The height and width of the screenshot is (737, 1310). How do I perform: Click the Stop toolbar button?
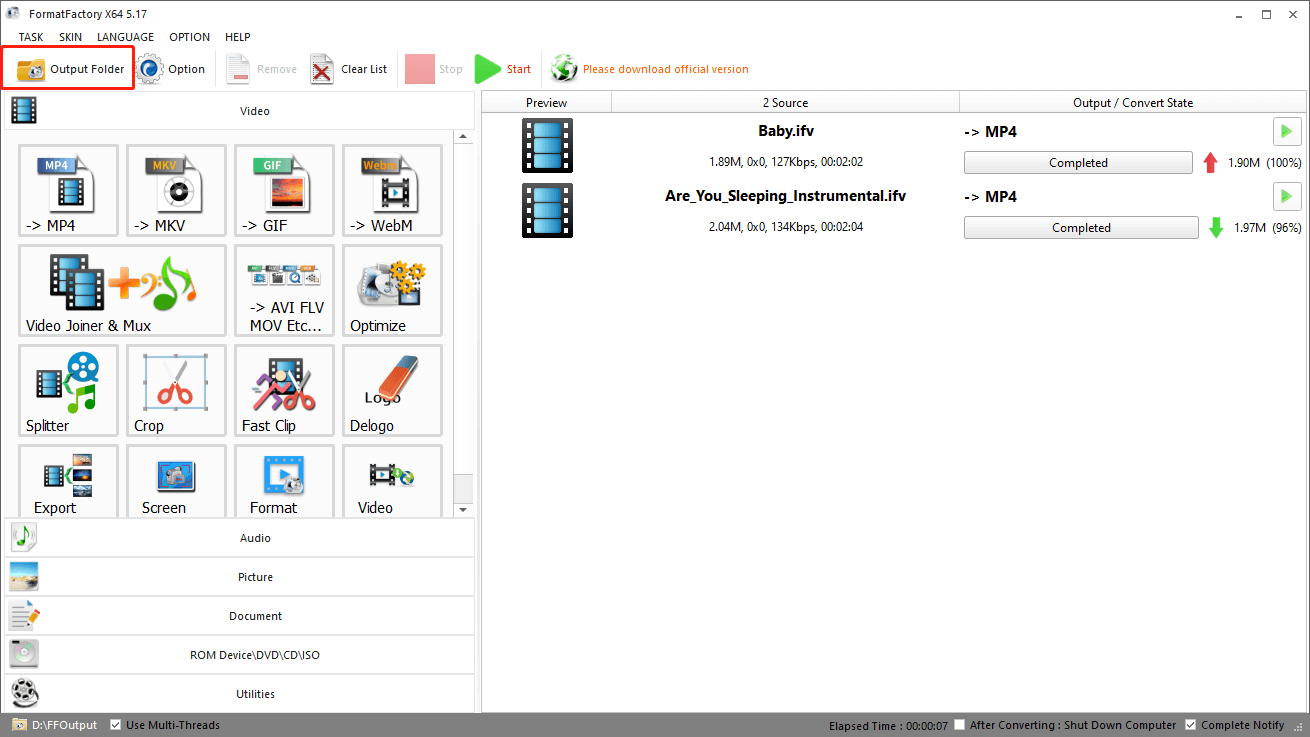click(x=434, y=69)
